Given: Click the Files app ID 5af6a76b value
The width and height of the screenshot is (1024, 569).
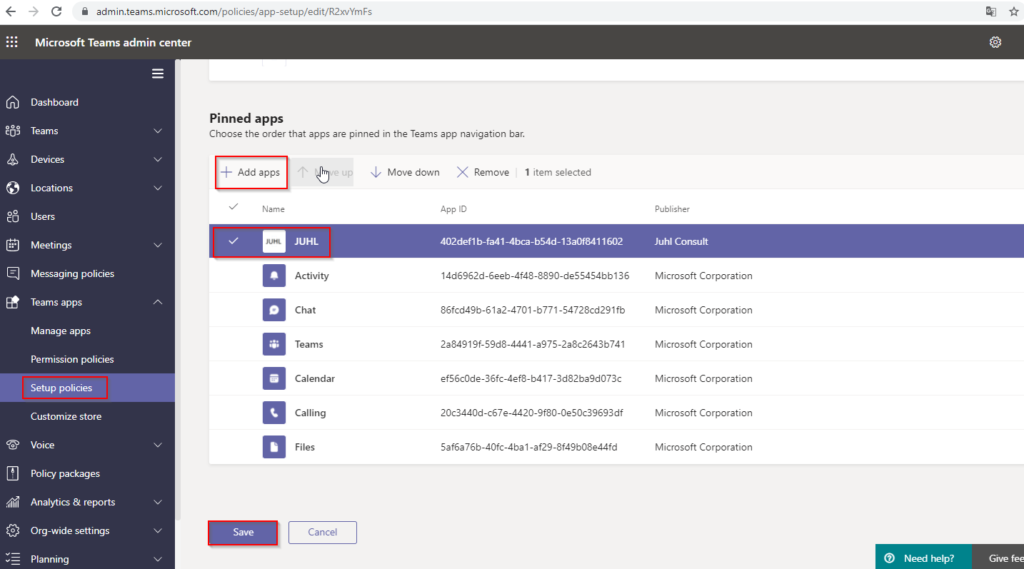Looking at the screenshot, I should [x=528, y=447].
